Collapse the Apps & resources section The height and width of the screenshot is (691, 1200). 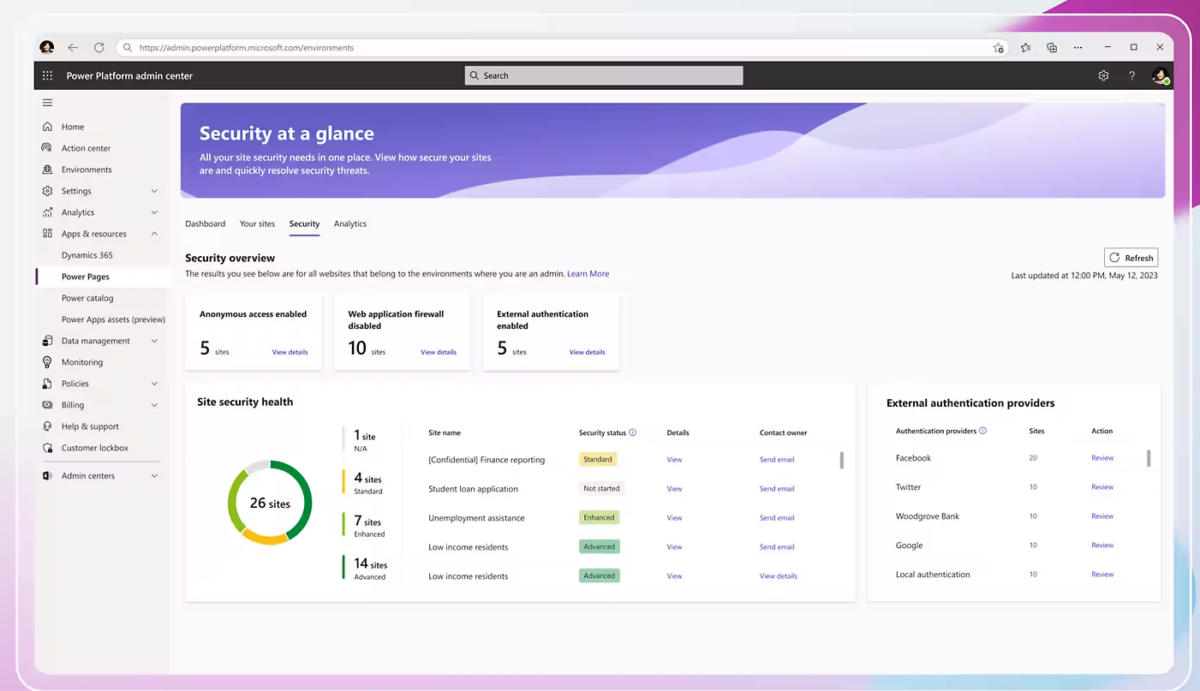[155, 233]
